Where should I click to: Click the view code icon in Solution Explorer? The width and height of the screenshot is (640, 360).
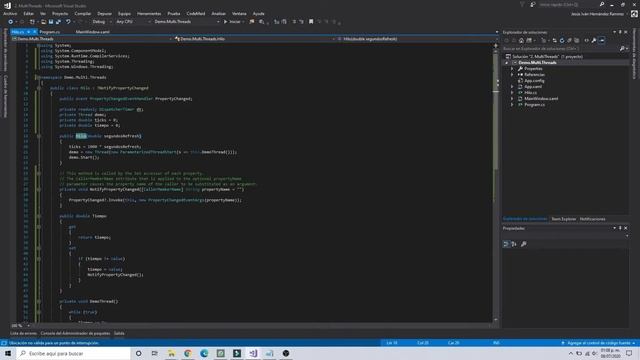(586, 40)
